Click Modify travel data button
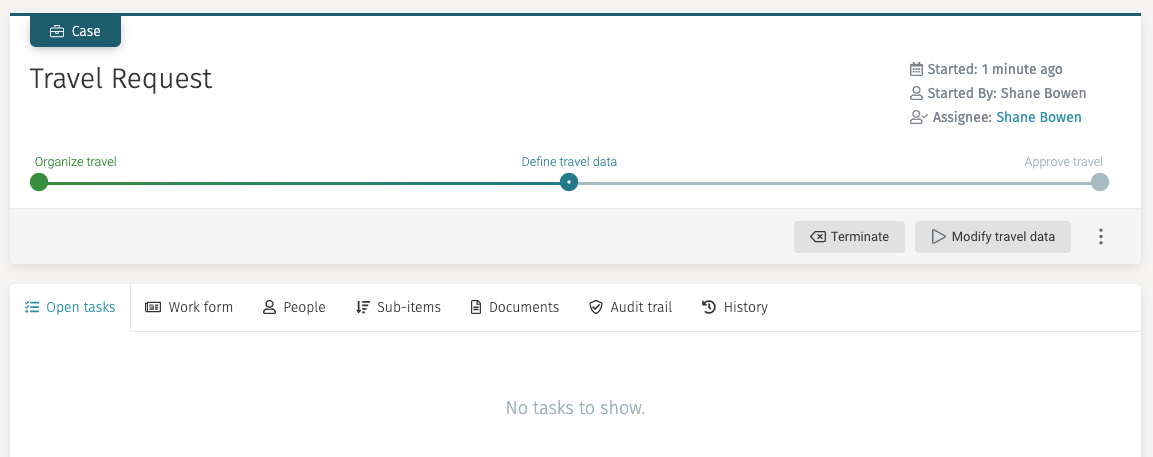The height and width of the screenshot is (457, 1153). 992,237
